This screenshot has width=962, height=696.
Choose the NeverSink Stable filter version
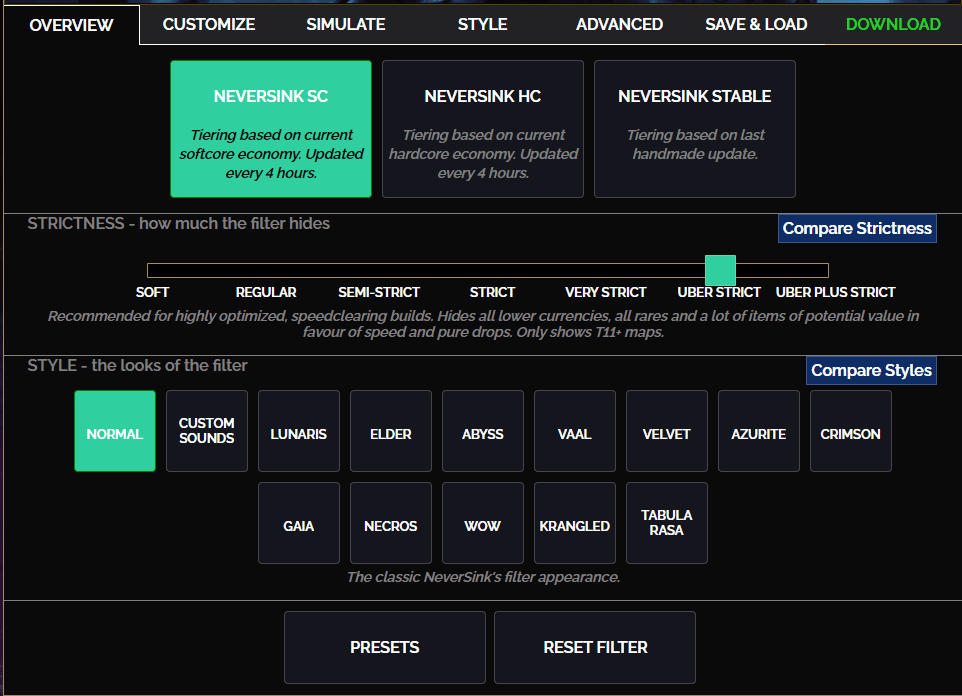coord(695,129)
